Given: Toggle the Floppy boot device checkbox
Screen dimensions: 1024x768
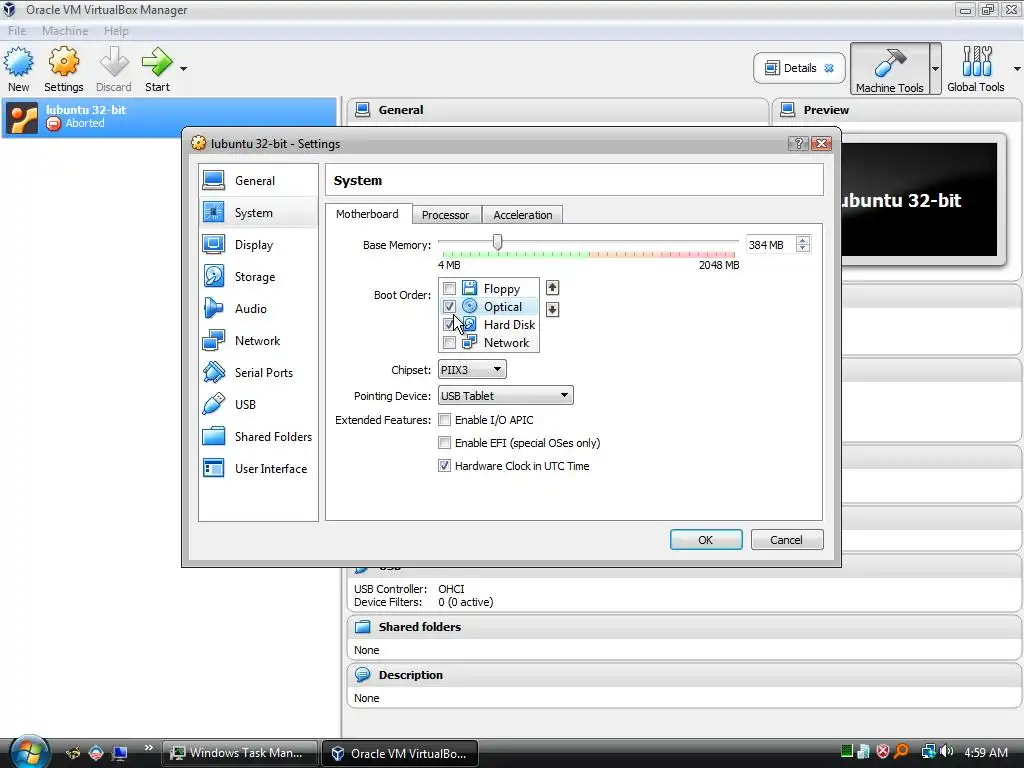Looking at the screenshot, I should coord(449,288).
